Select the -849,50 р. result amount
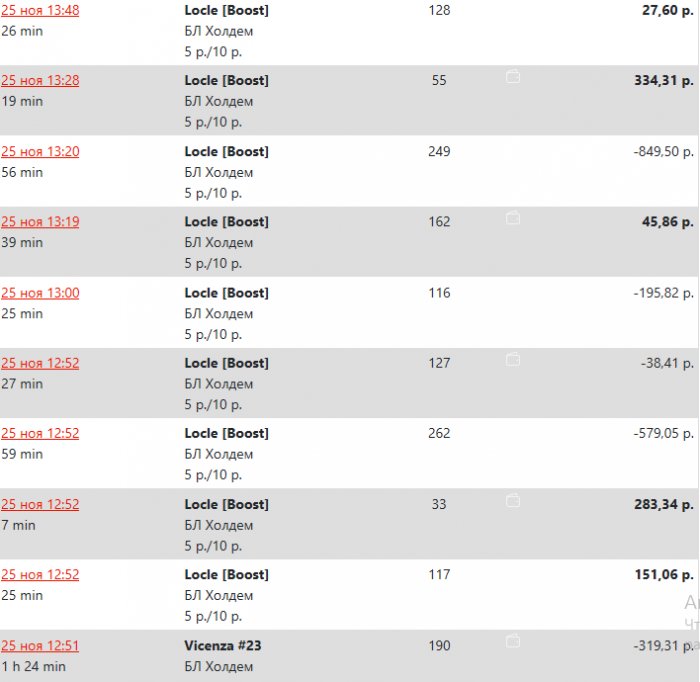Viewport: 700px width, 682px height. pos(663,151)
